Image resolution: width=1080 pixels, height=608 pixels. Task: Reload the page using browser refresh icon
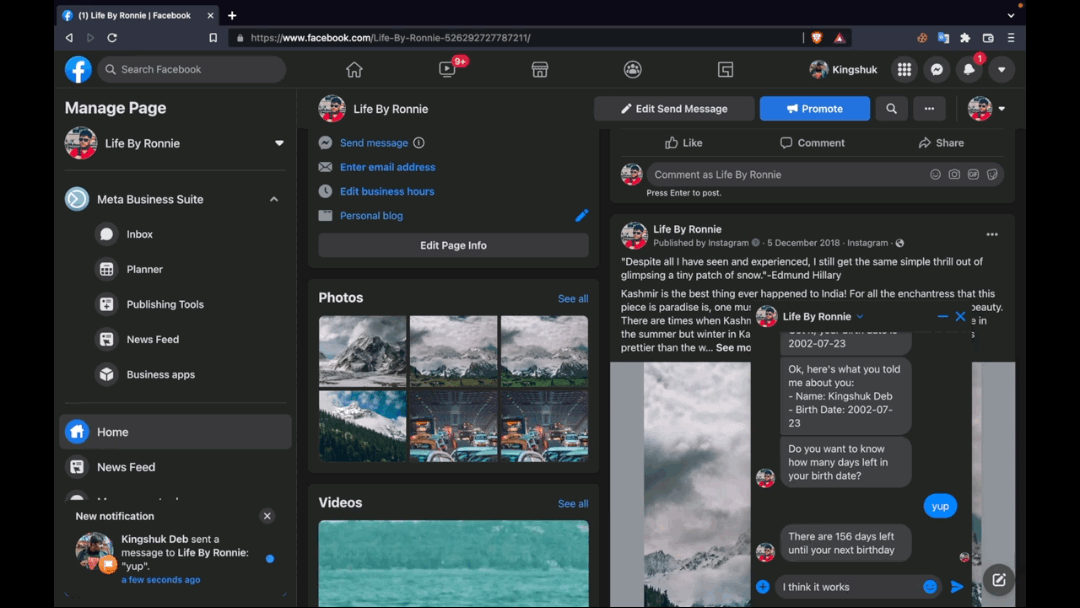point(112,38)
